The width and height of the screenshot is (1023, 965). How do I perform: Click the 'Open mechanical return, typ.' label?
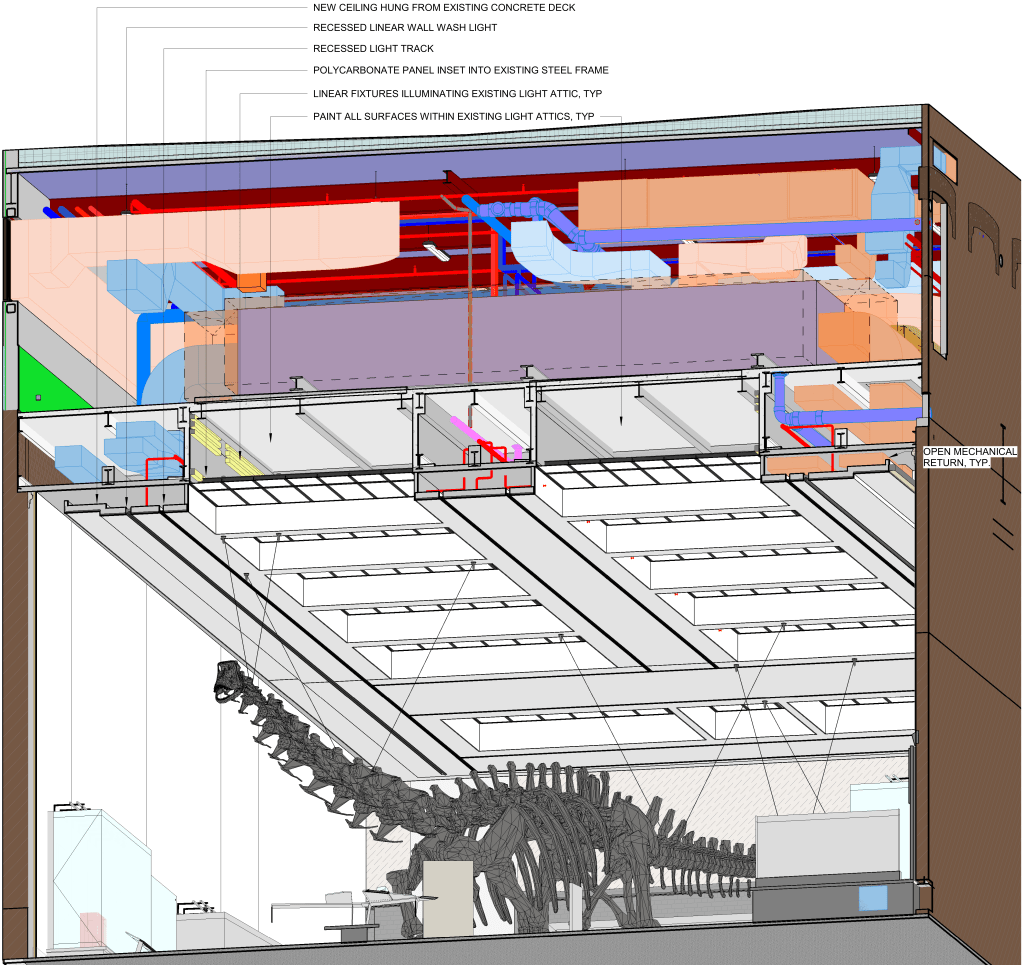(x=968, y=458)
